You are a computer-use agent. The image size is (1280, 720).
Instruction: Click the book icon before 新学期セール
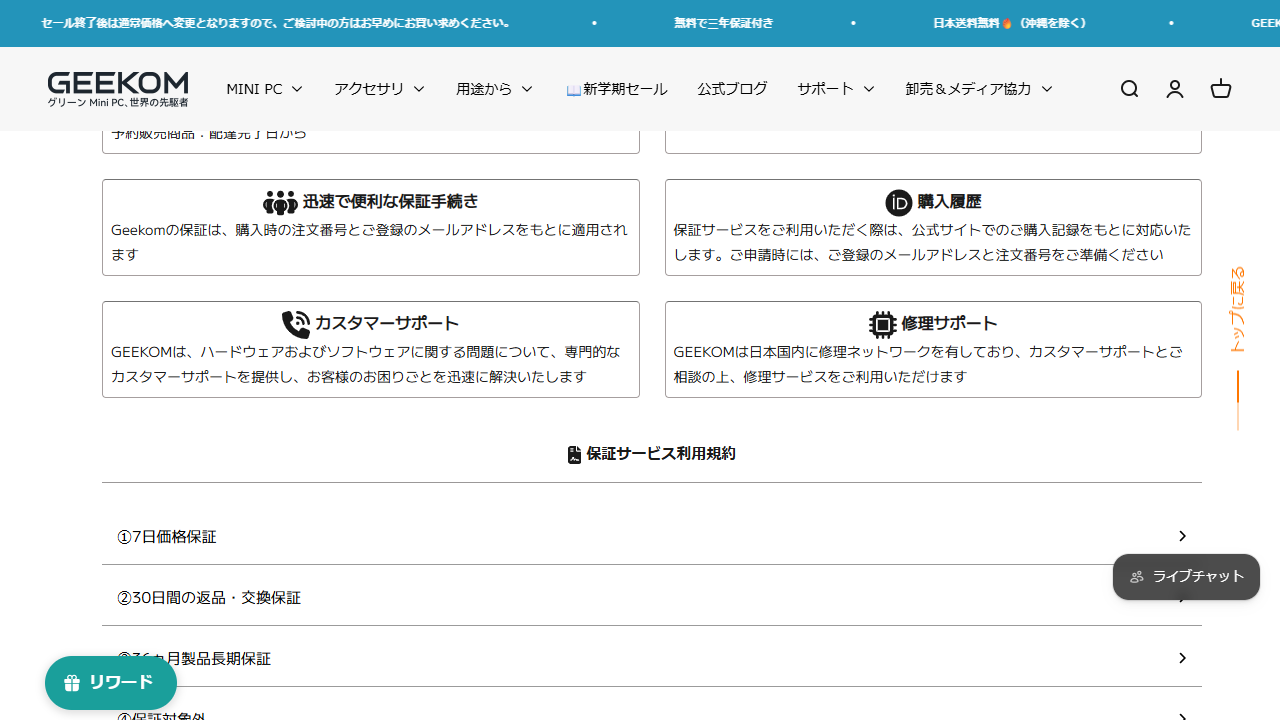[x=573, y=90]
